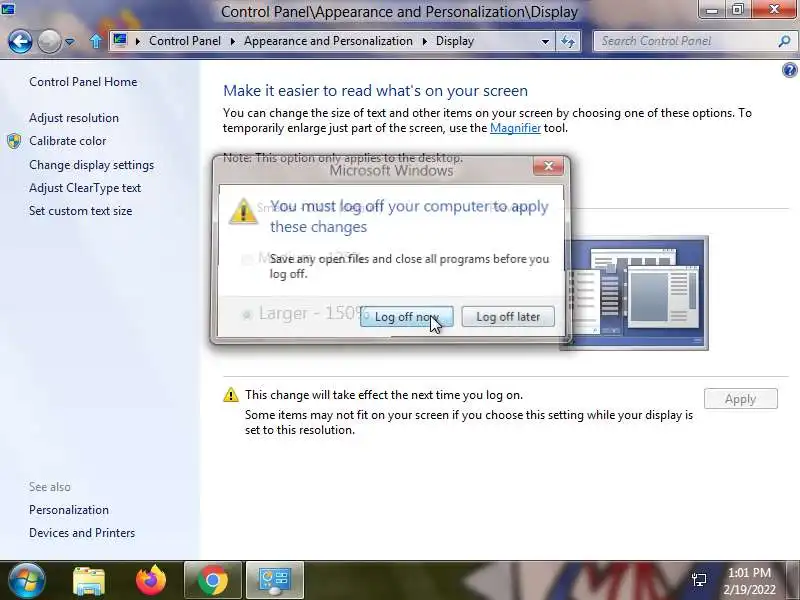This screenshot has height=600, width=800.
Task: Maximize the Control Panel window
Action: click(738, 10)
